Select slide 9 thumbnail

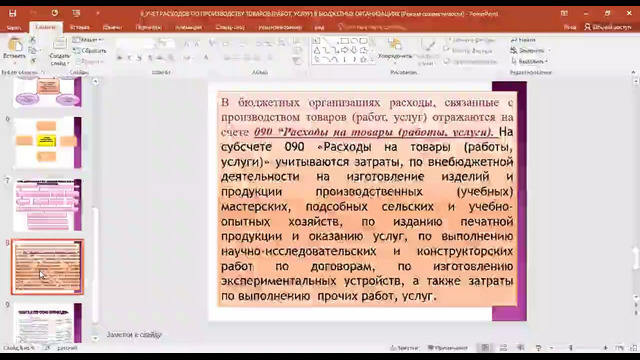(47, 323)
